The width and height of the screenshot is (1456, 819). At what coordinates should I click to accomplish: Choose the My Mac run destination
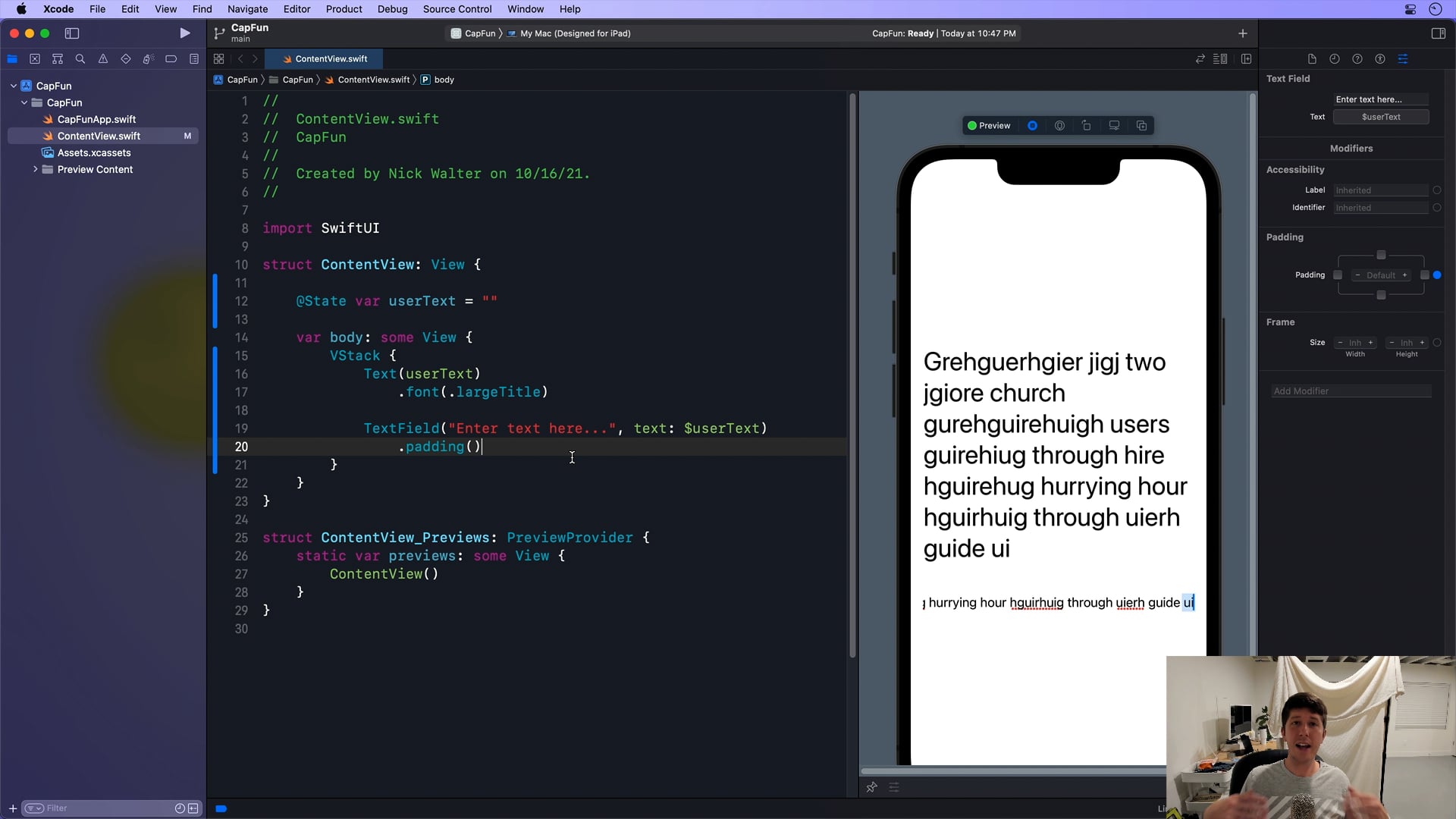coord(569,33)
